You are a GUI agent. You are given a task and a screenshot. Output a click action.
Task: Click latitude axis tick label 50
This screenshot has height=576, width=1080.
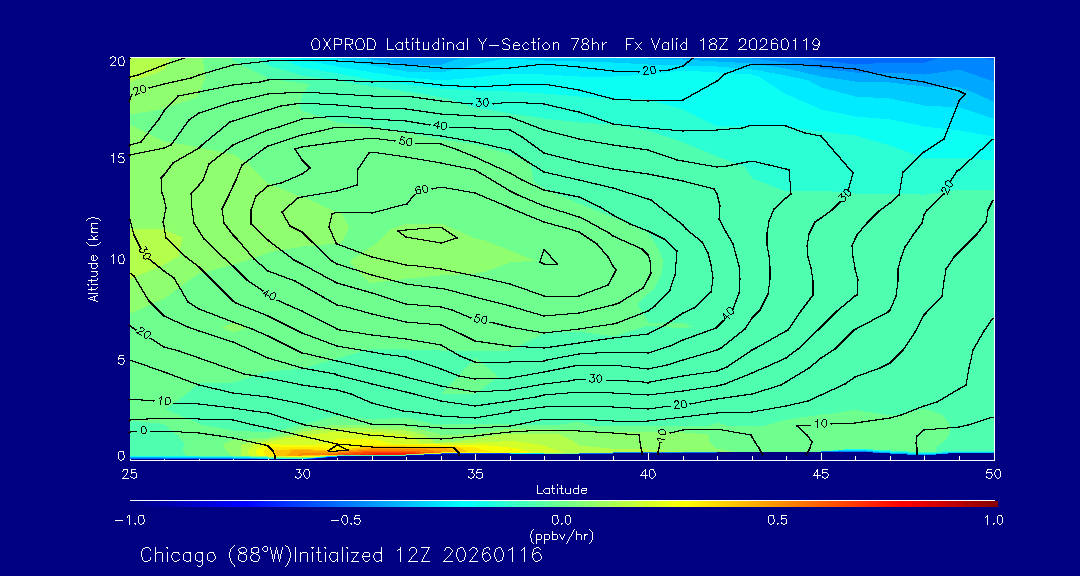(x=993, y=473)
